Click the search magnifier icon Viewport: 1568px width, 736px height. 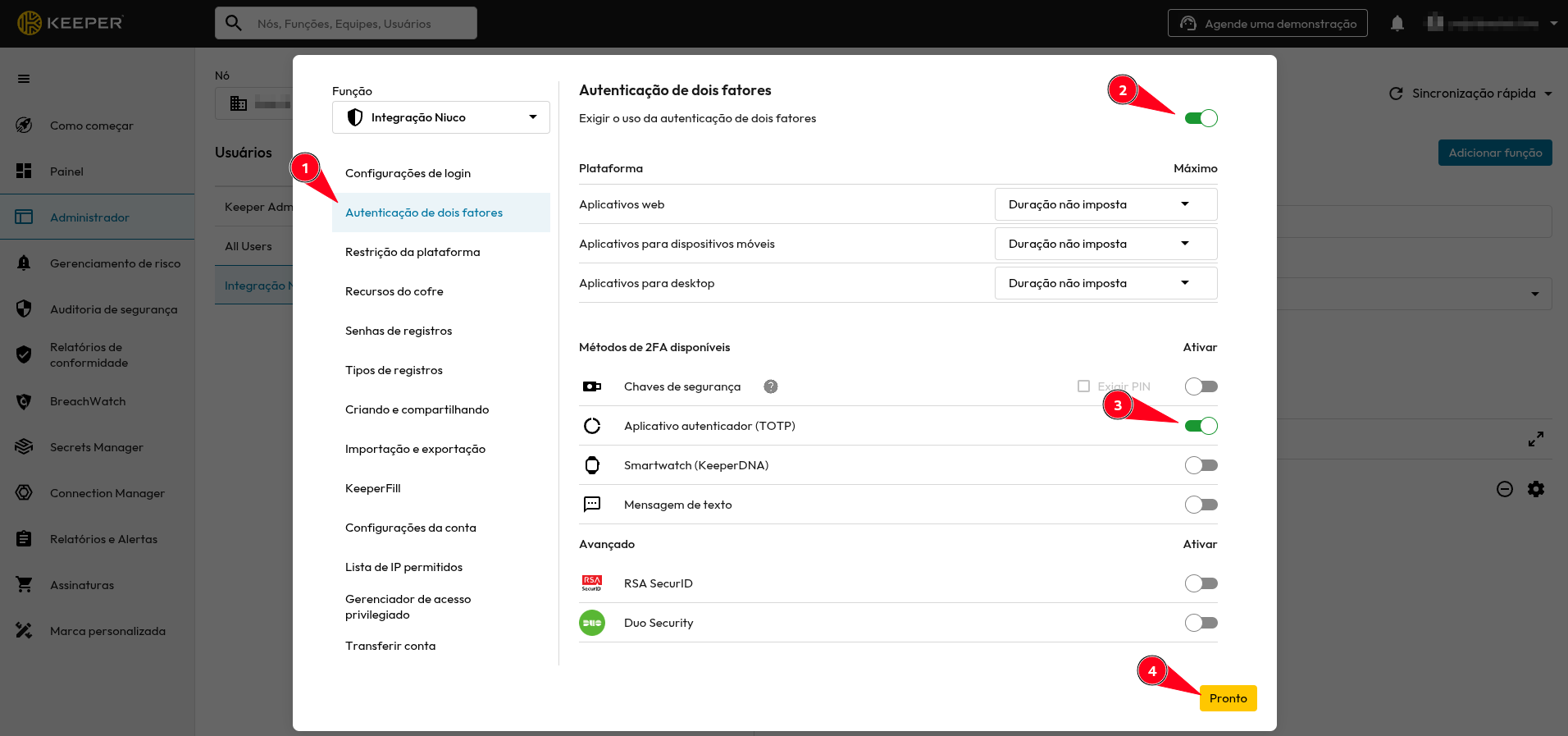234,23
